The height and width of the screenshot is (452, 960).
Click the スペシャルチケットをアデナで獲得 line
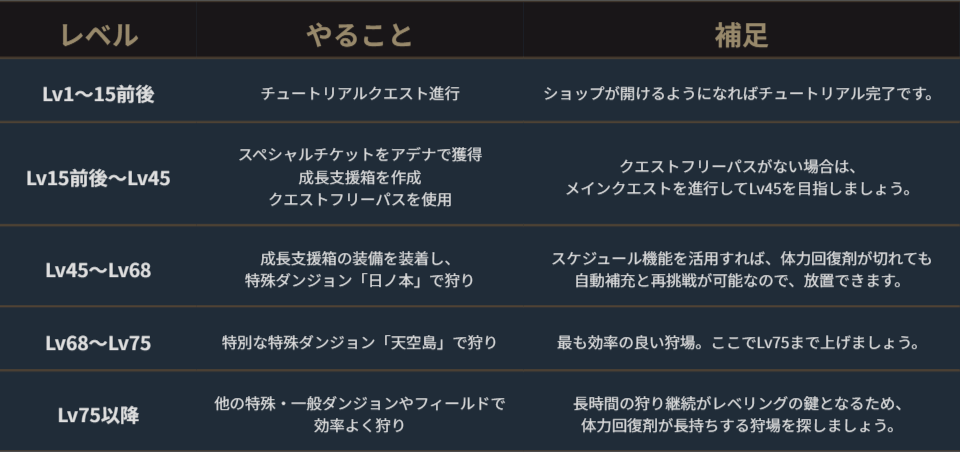pos(360,155)
